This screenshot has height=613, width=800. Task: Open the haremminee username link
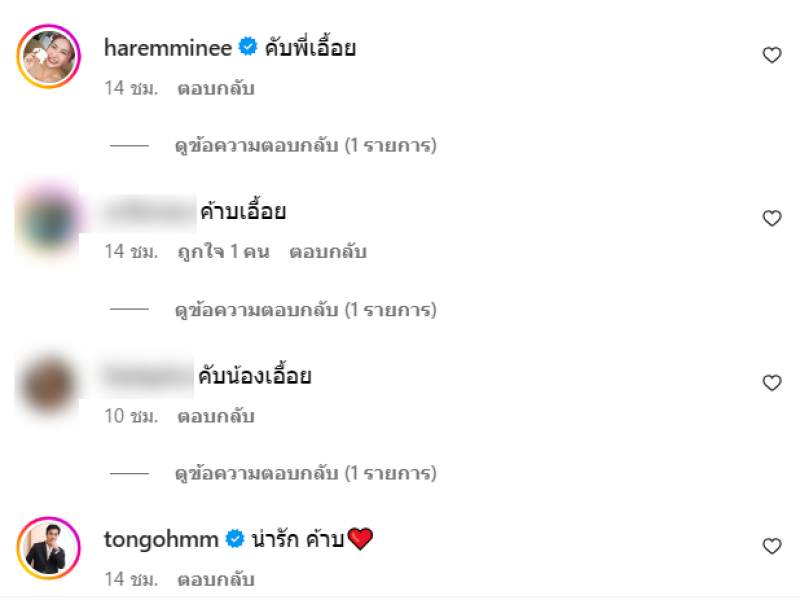[168, 47]
